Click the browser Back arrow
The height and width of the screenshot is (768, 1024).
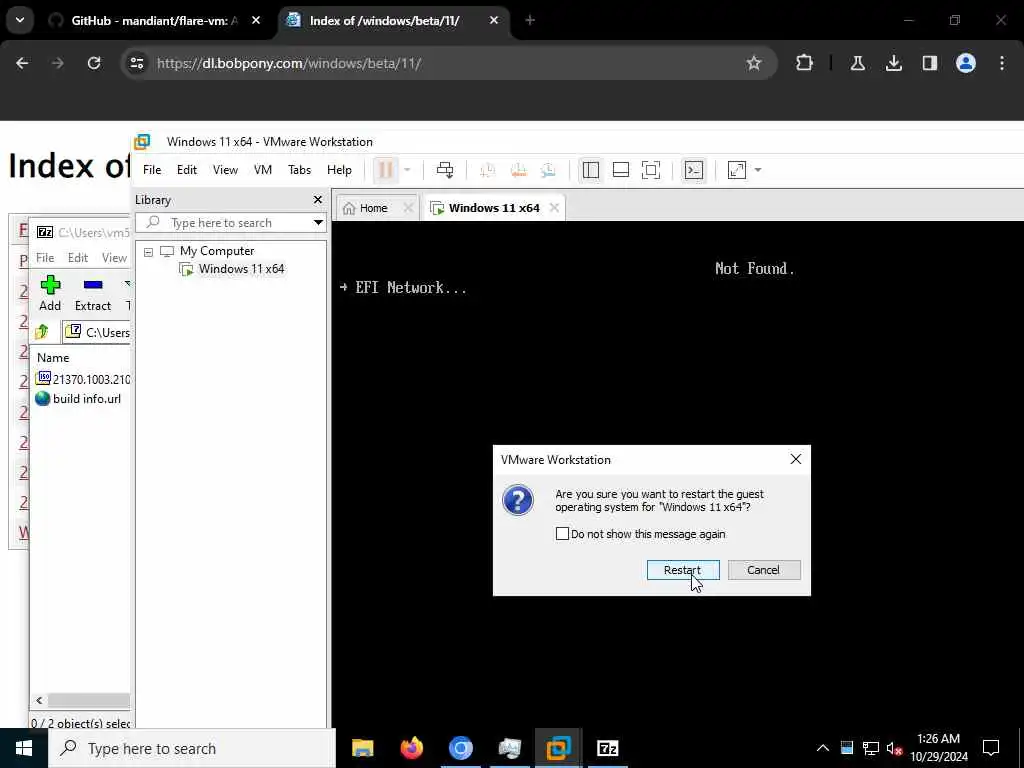(x=22, y=63)
